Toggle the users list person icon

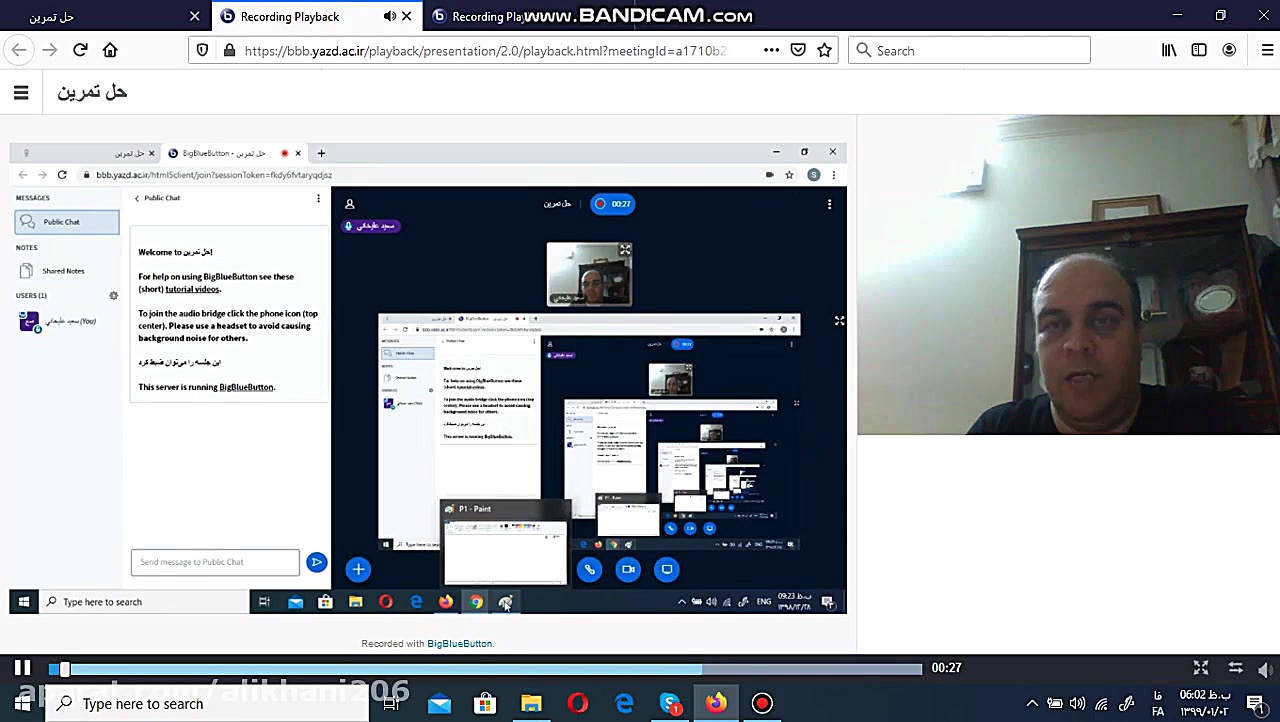[349, 204]
